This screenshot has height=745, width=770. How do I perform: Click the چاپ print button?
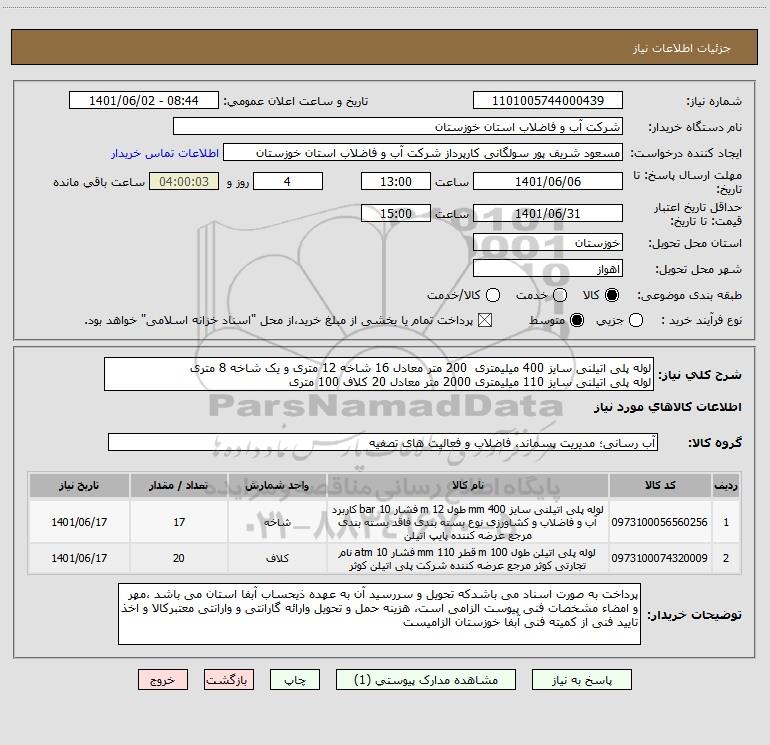pos(295,680)
